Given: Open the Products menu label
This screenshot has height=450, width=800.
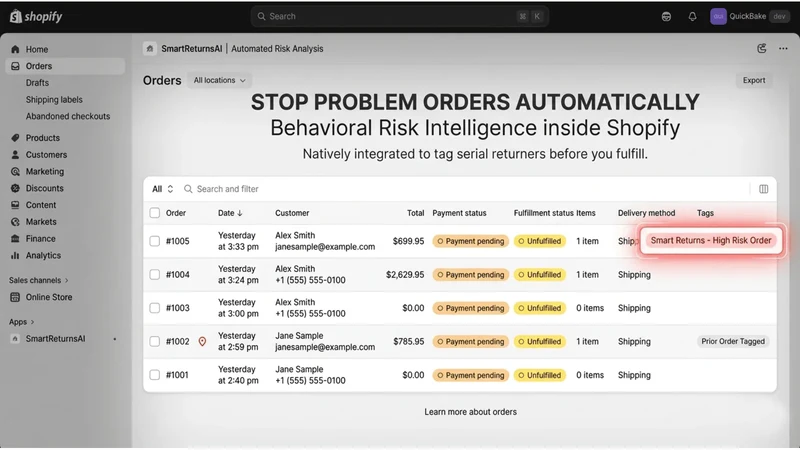Looking at the screenshot, I should coord(43,138).
